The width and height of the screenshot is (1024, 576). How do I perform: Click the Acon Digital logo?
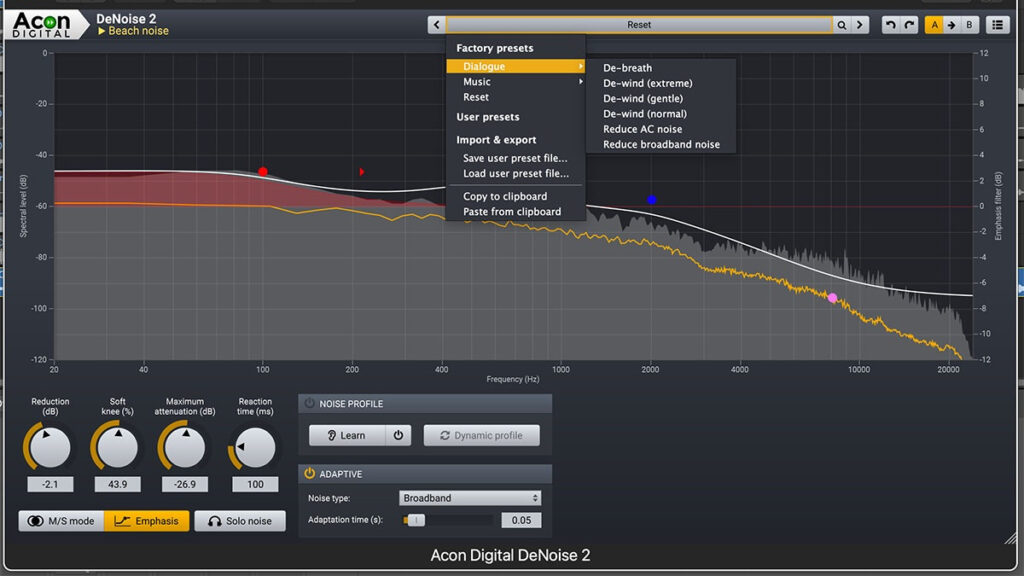point(42,25)
